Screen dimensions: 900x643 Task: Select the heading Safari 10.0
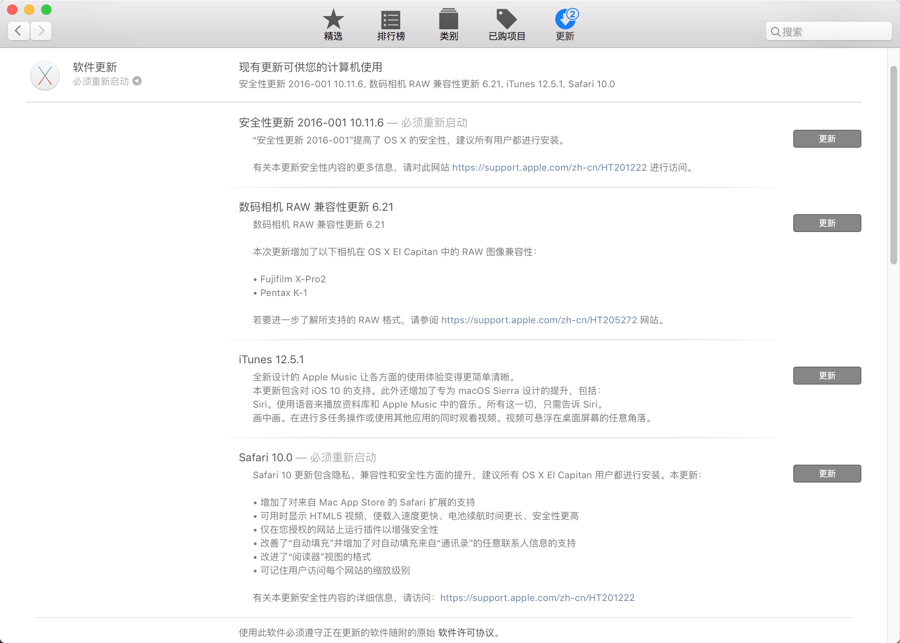[265, 458]
